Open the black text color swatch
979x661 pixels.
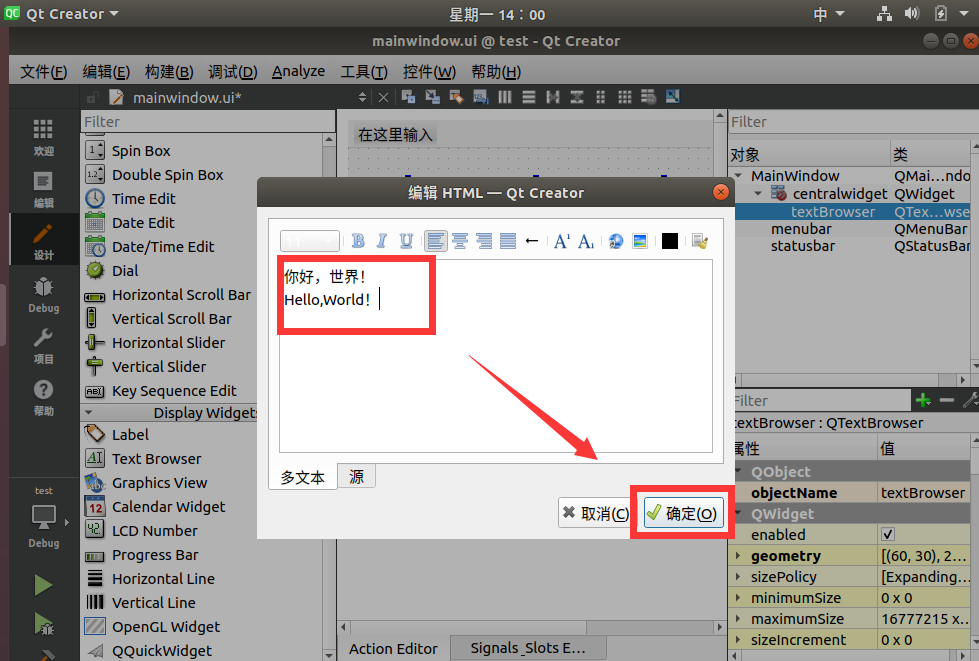pos(670,241)
